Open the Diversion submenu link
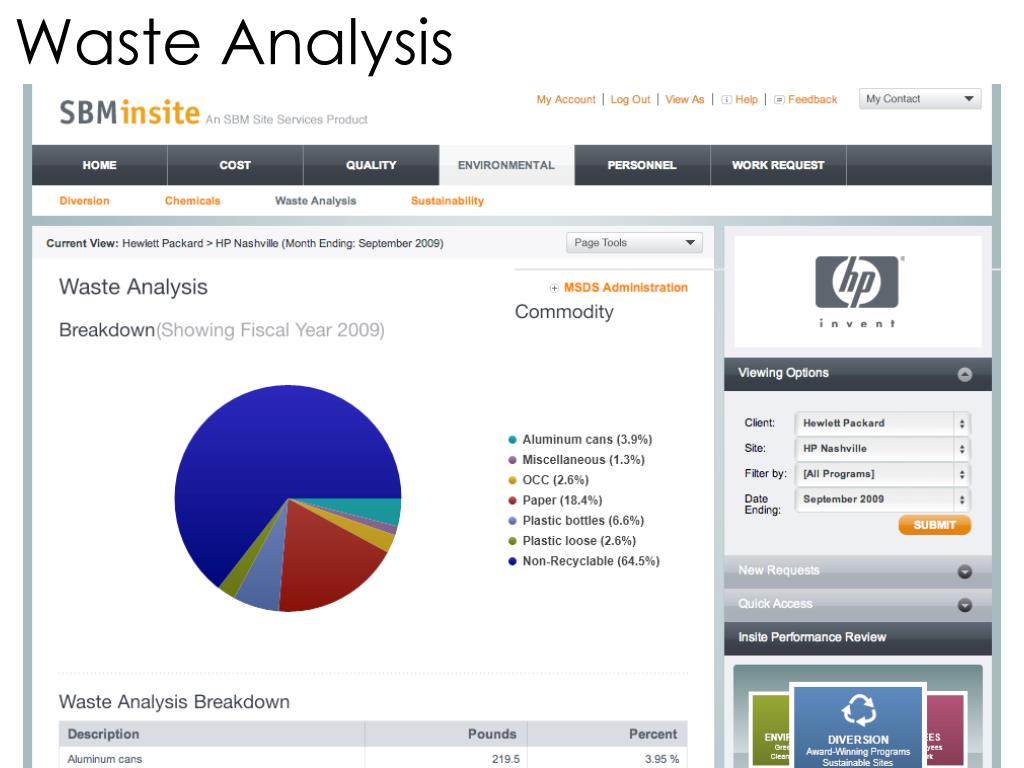Viewport: 1024px width, 768px height. pos(84,200)
